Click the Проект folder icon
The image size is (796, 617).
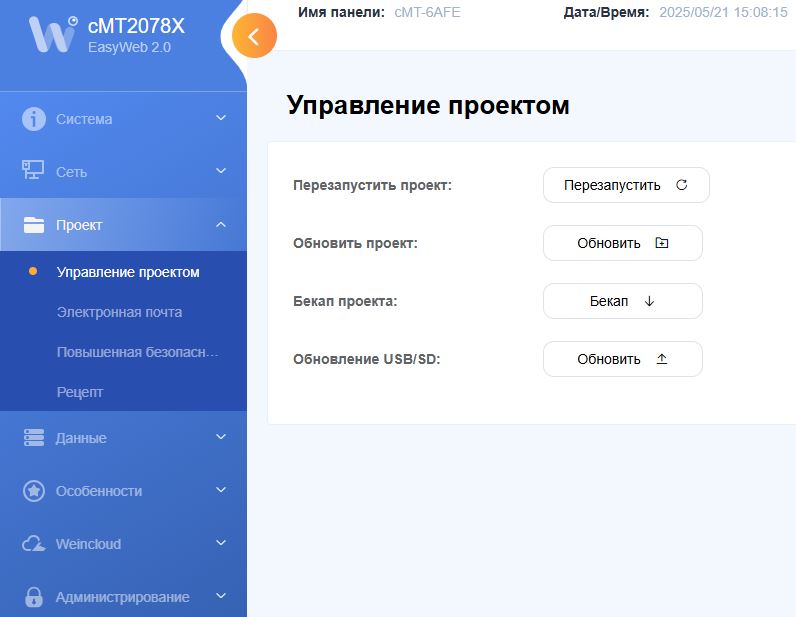pyautogui.click(x=34, y=225)
